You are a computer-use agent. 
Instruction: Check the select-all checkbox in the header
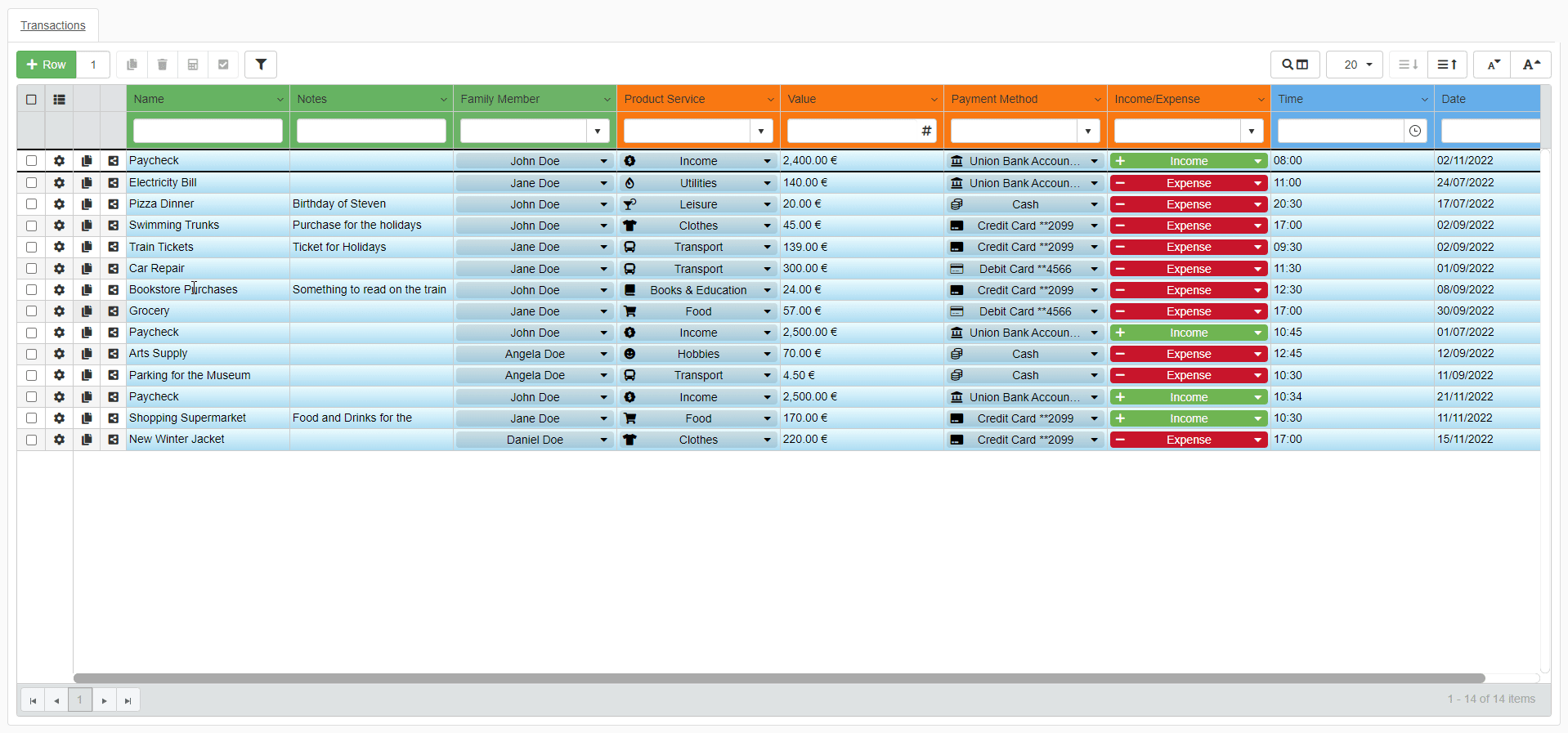coord(31,100)
